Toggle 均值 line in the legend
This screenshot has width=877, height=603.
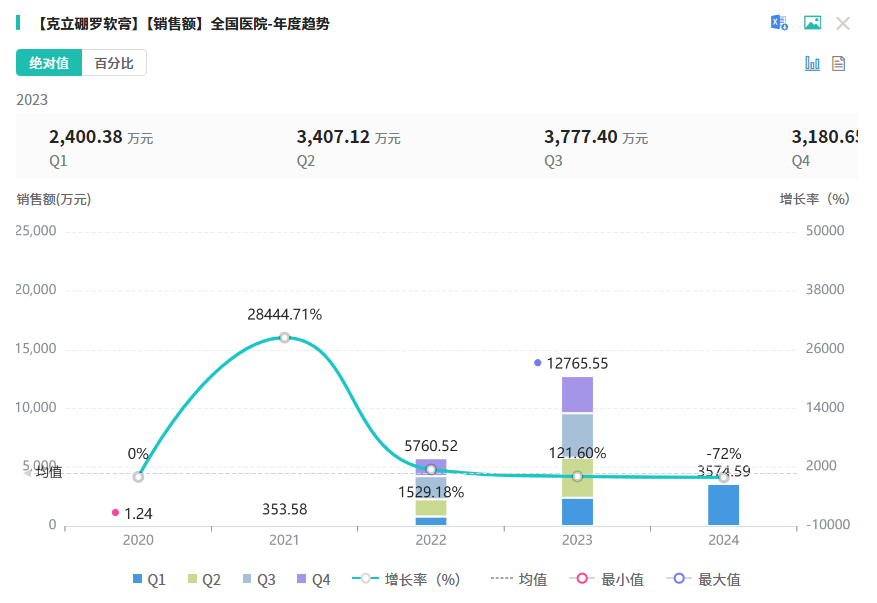click(518, 580)
